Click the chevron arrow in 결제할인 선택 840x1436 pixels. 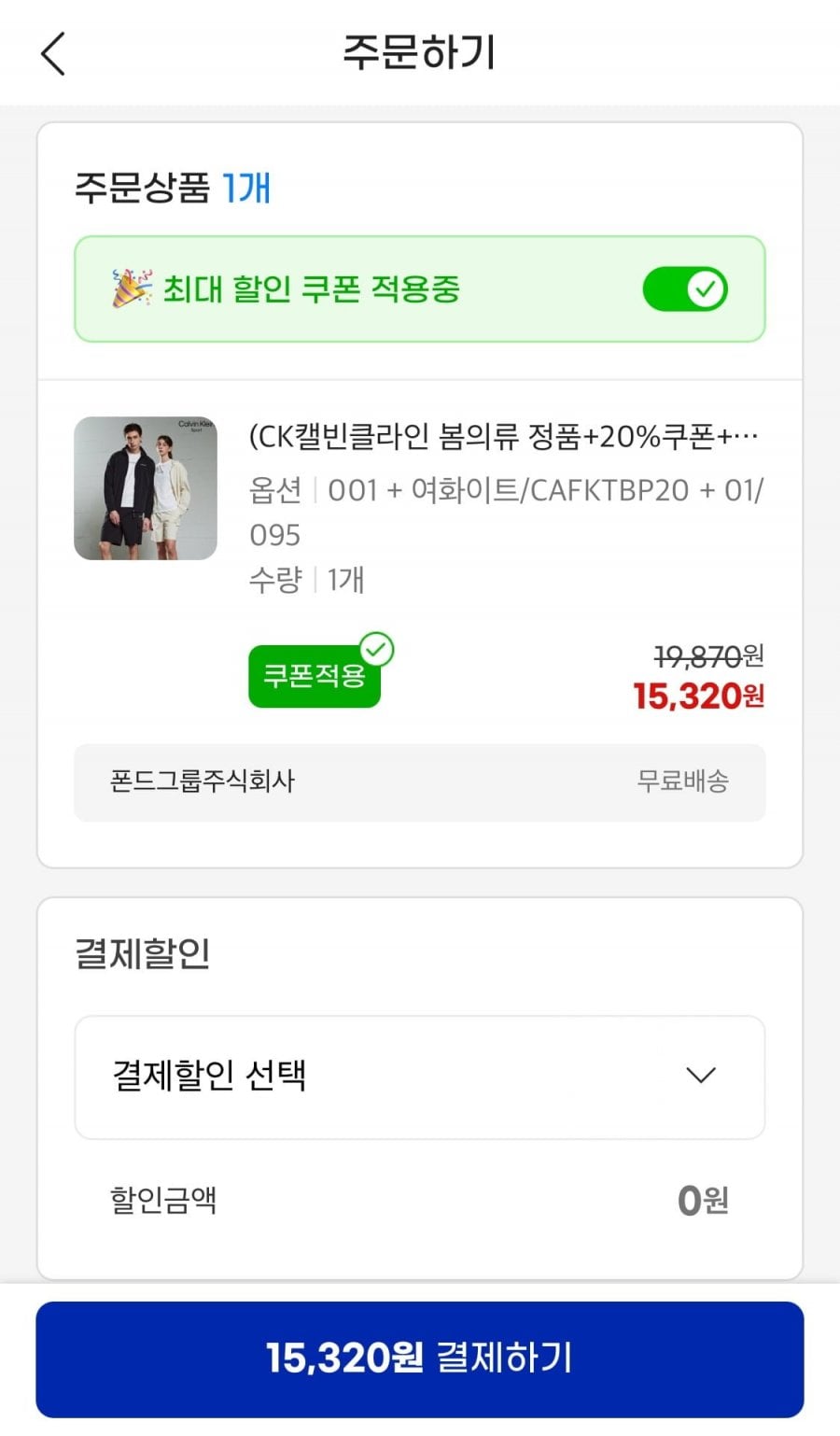[x=700, y=1076]
